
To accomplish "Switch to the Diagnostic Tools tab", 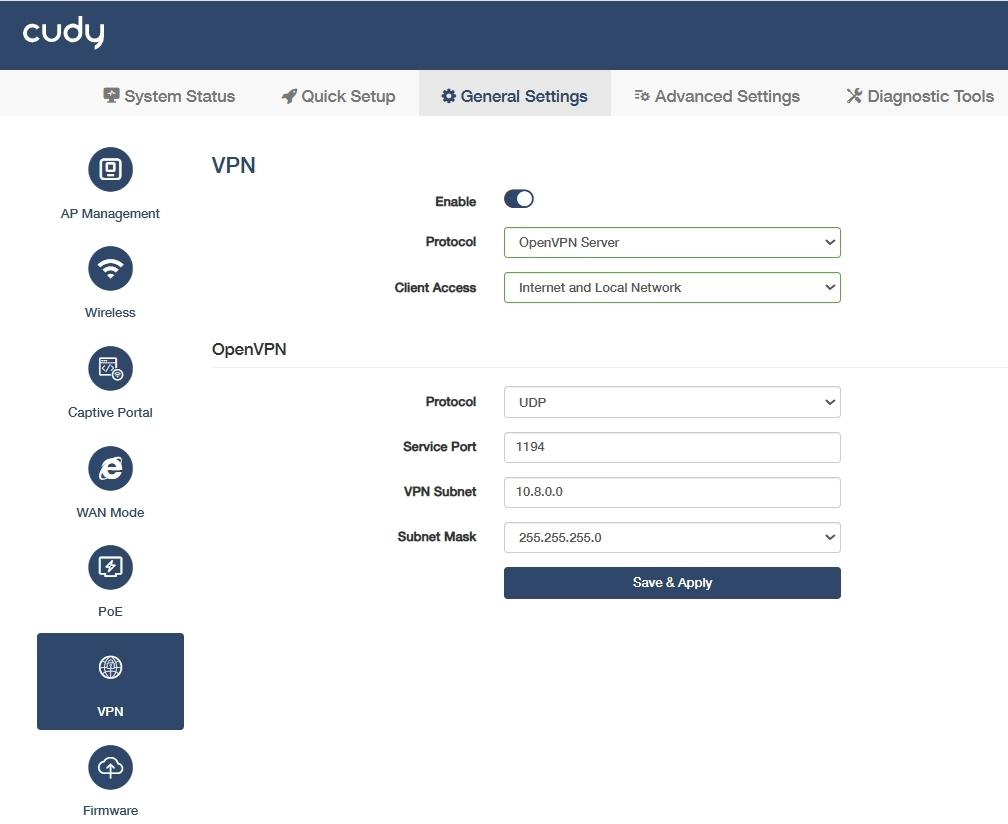I will (920, 96).
